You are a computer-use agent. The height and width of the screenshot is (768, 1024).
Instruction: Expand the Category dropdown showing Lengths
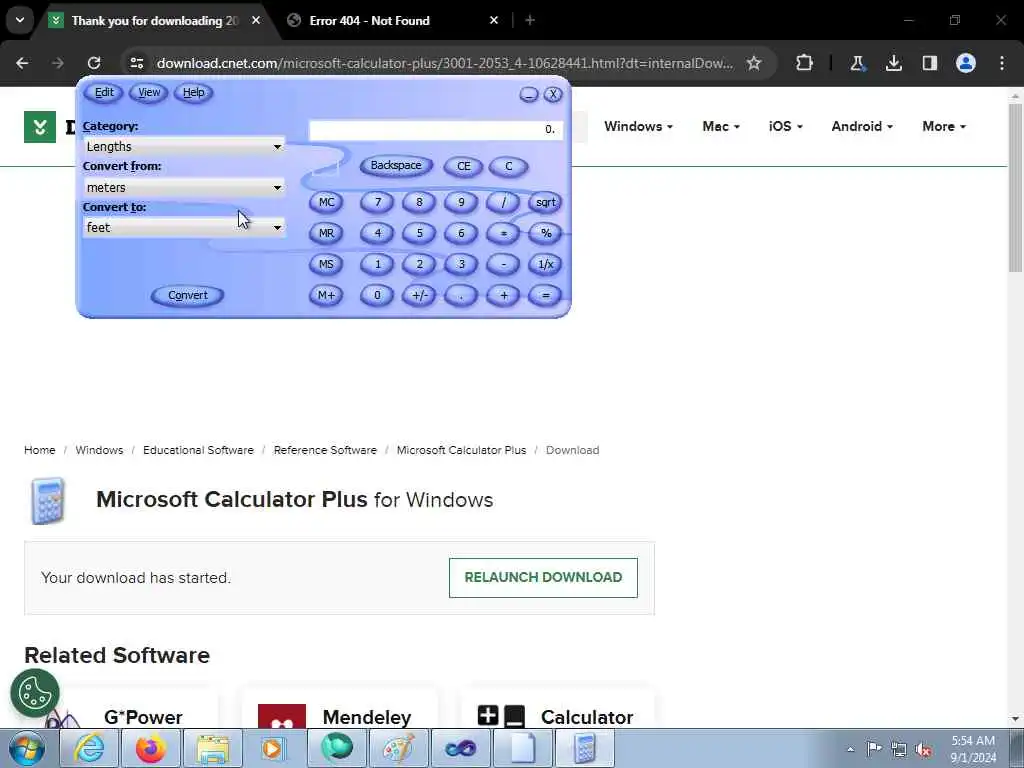click(184, 146)
